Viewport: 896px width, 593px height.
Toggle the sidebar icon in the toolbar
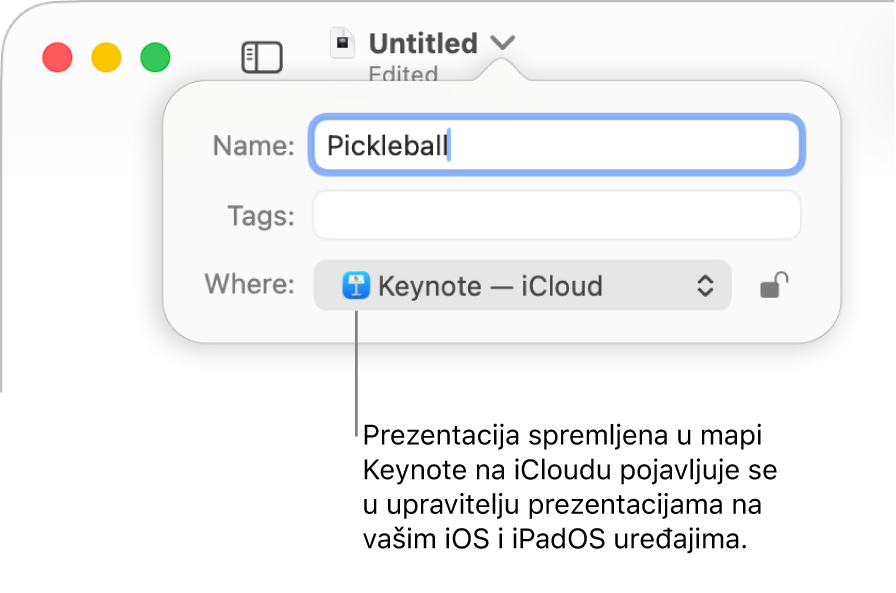click(262, 57)
